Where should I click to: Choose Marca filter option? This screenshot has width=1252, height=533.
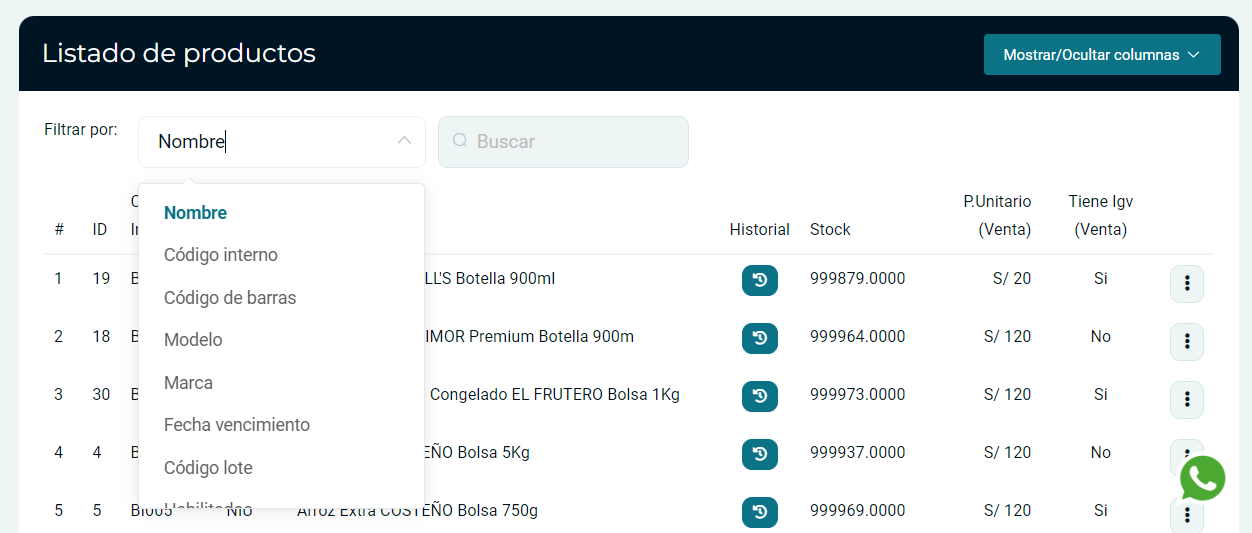point(188,383)
